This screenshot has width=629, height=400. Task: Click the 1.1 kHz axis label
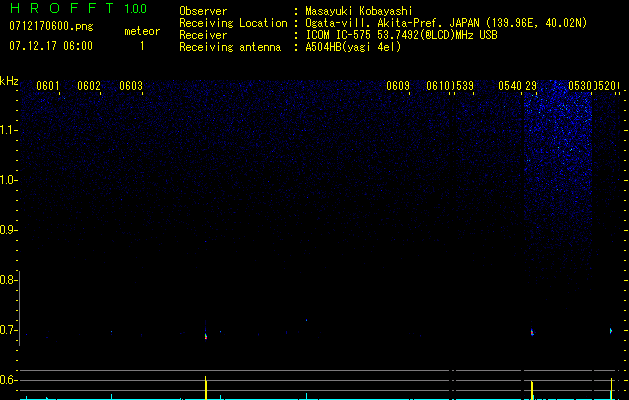point(8,130)
